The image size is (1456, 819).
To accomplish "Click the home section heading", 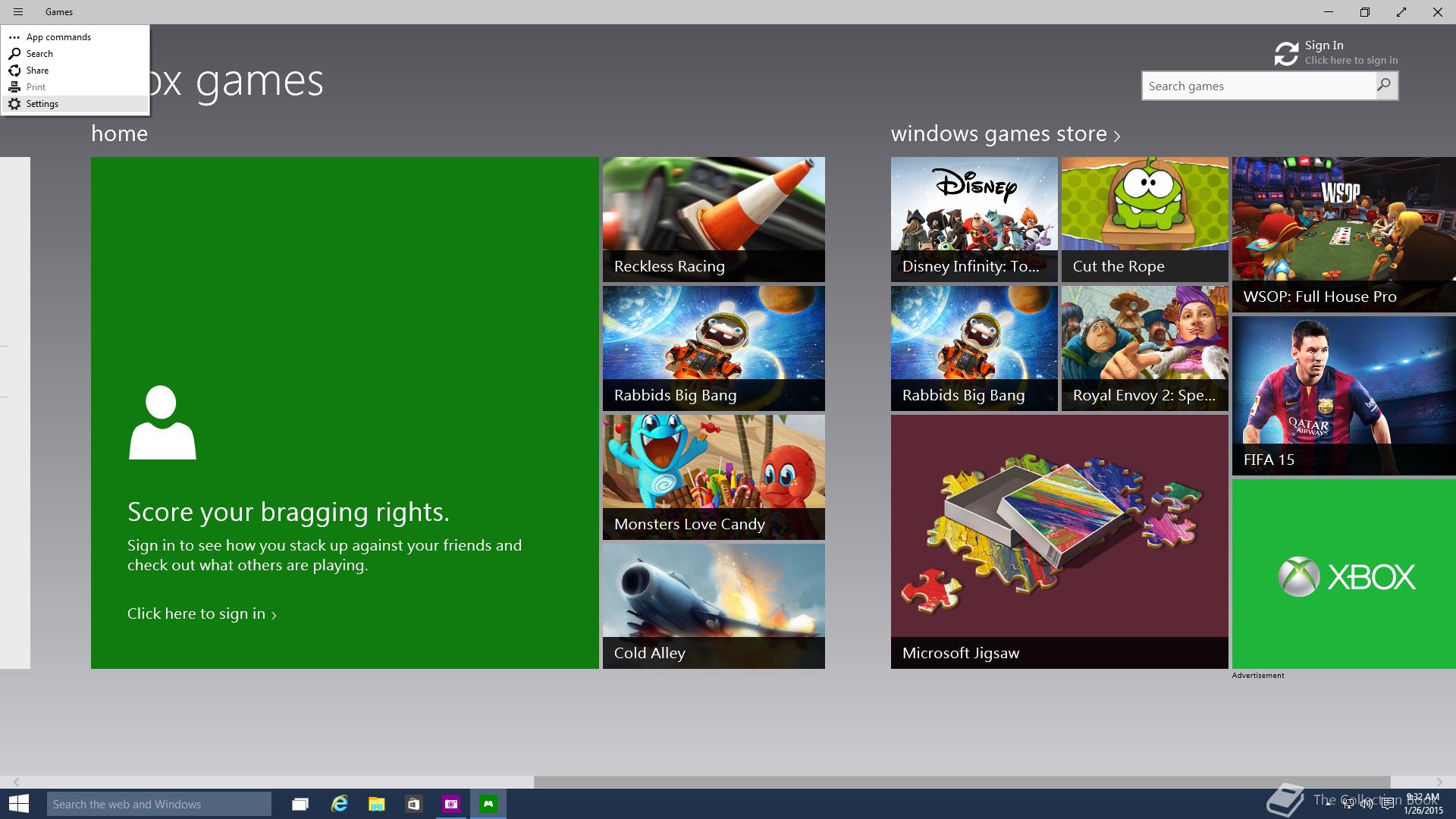I will tap(119, 133).
